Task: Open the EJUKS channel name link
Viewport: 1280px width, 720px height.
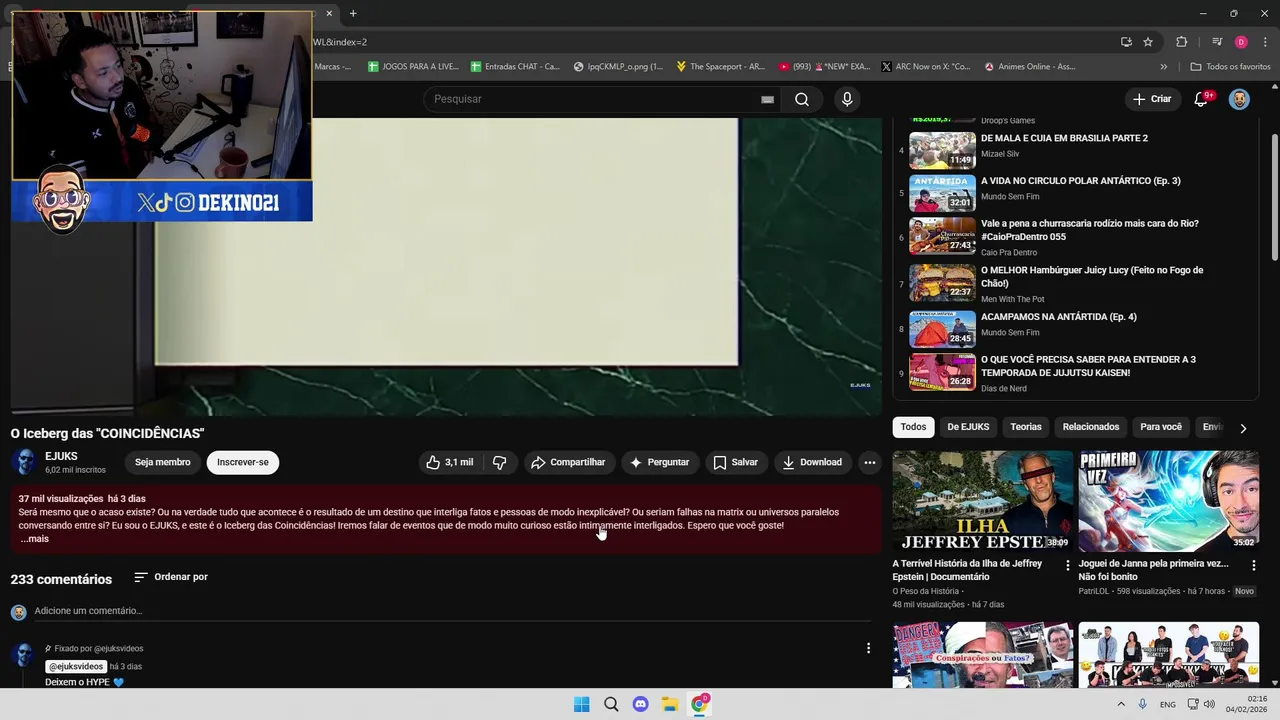Action: point(61,456)
